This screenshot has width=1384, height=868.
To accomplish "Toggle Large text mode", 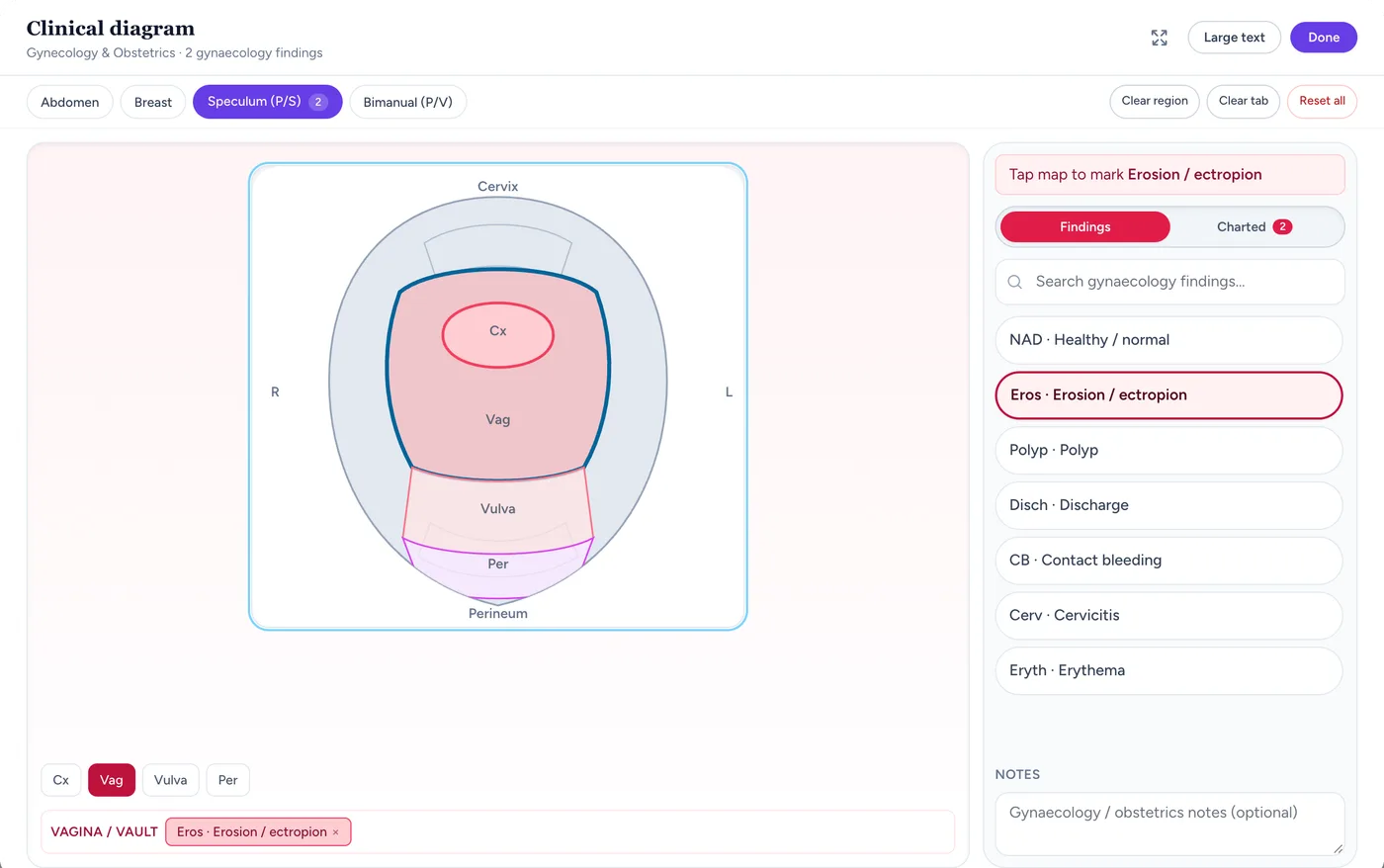I will (1234, 38).
